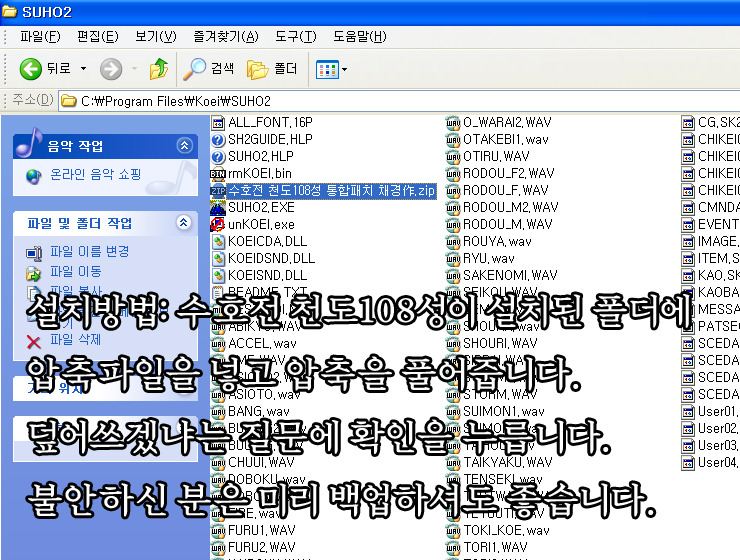740x560 pixels.
Task: Click the 파일 삭제 link
Action: pyautogui.click(x=76, y=339)
